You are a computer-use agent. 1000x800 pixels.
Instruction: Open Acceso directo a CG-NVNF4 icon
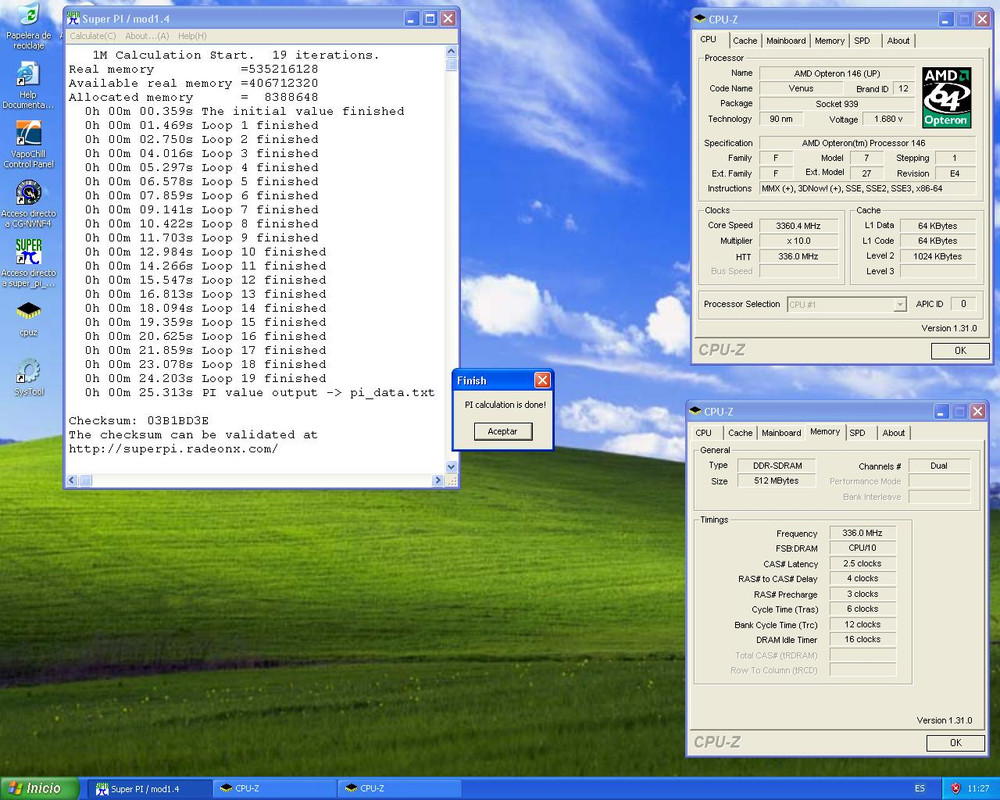click(x=28, y=204)
